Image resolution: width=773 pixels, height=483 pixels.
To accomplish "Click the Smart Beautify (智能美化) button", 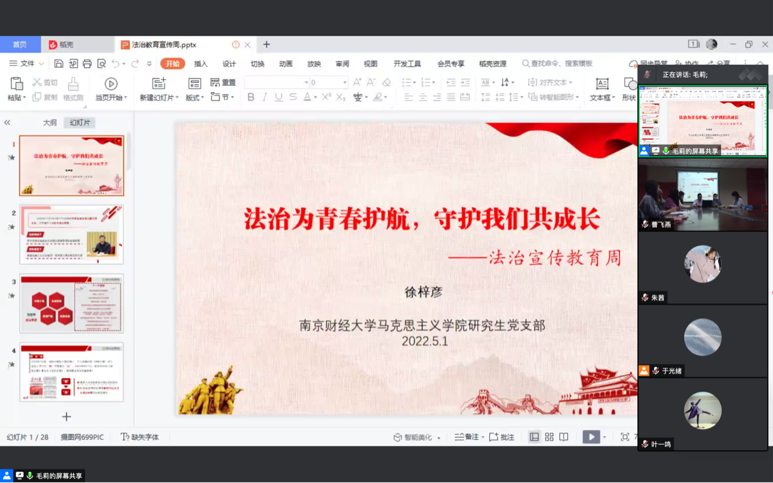I will (x=417, y=437).
